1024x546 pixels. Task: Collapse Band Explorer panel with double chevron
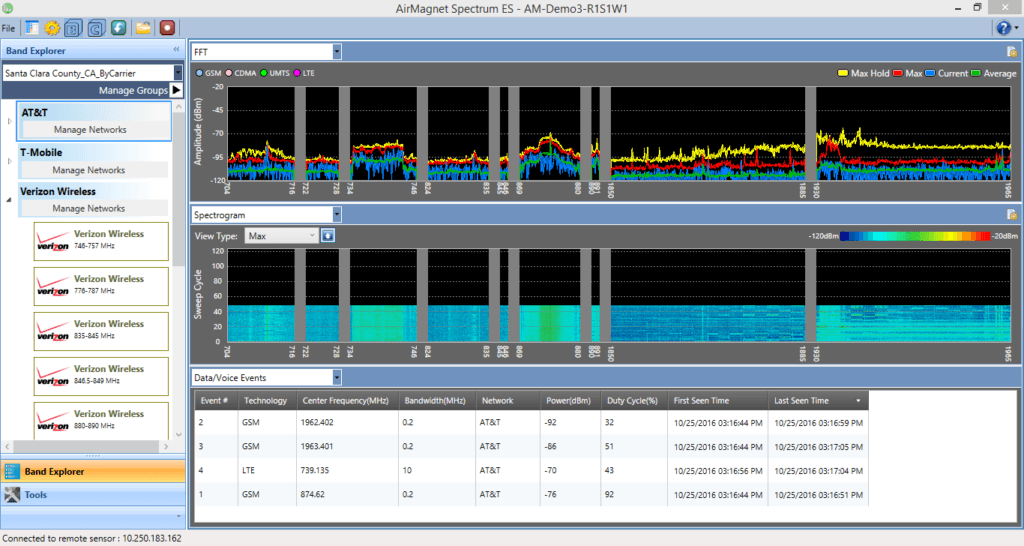click(176, 50)
